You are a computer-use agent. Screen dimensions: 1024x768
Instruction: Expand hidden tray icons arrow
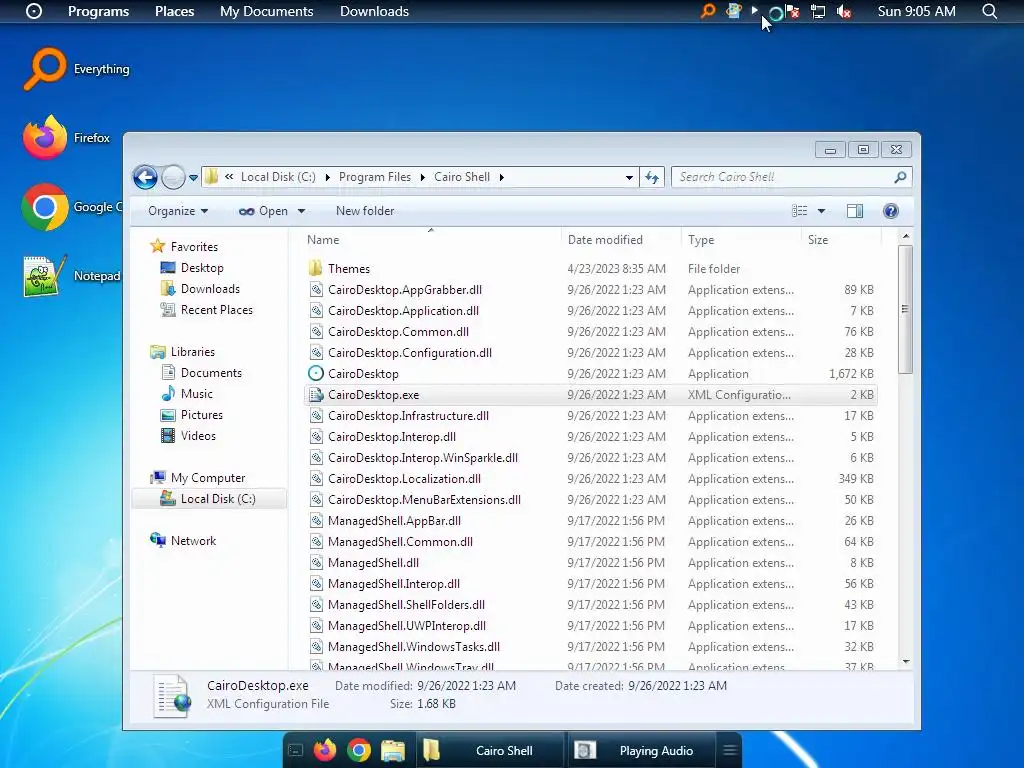(x=754, y=10)
